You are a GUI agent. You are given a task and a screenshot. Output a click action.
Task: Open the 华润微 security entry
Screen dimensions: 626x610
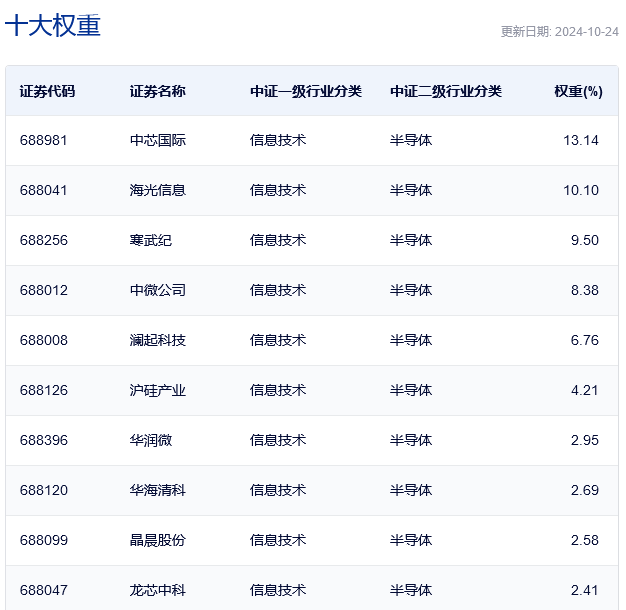point(150,440)
